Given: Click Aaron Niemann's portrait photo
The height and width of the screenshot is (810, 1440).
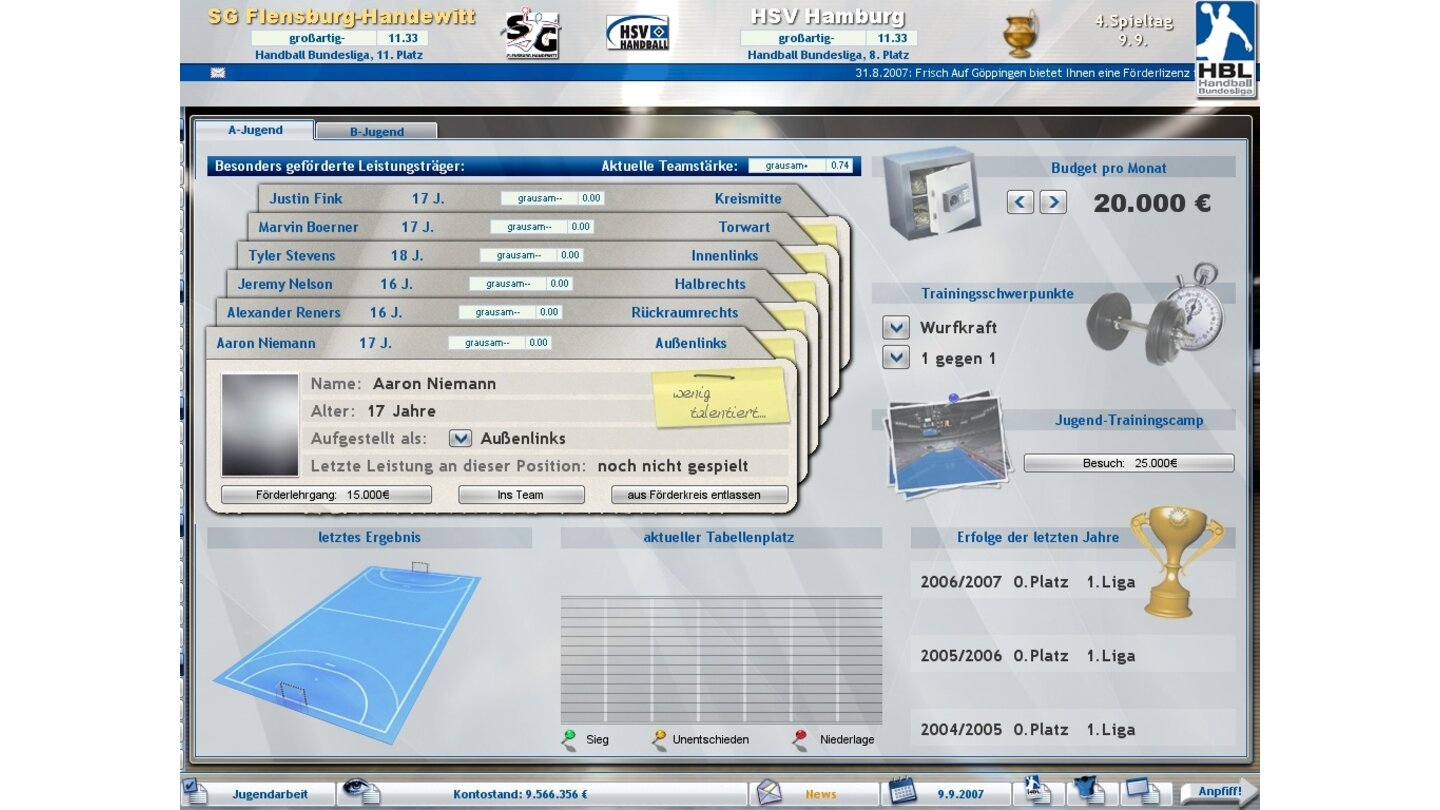Looking at the screenshot, I should click(x=260, y=425).
